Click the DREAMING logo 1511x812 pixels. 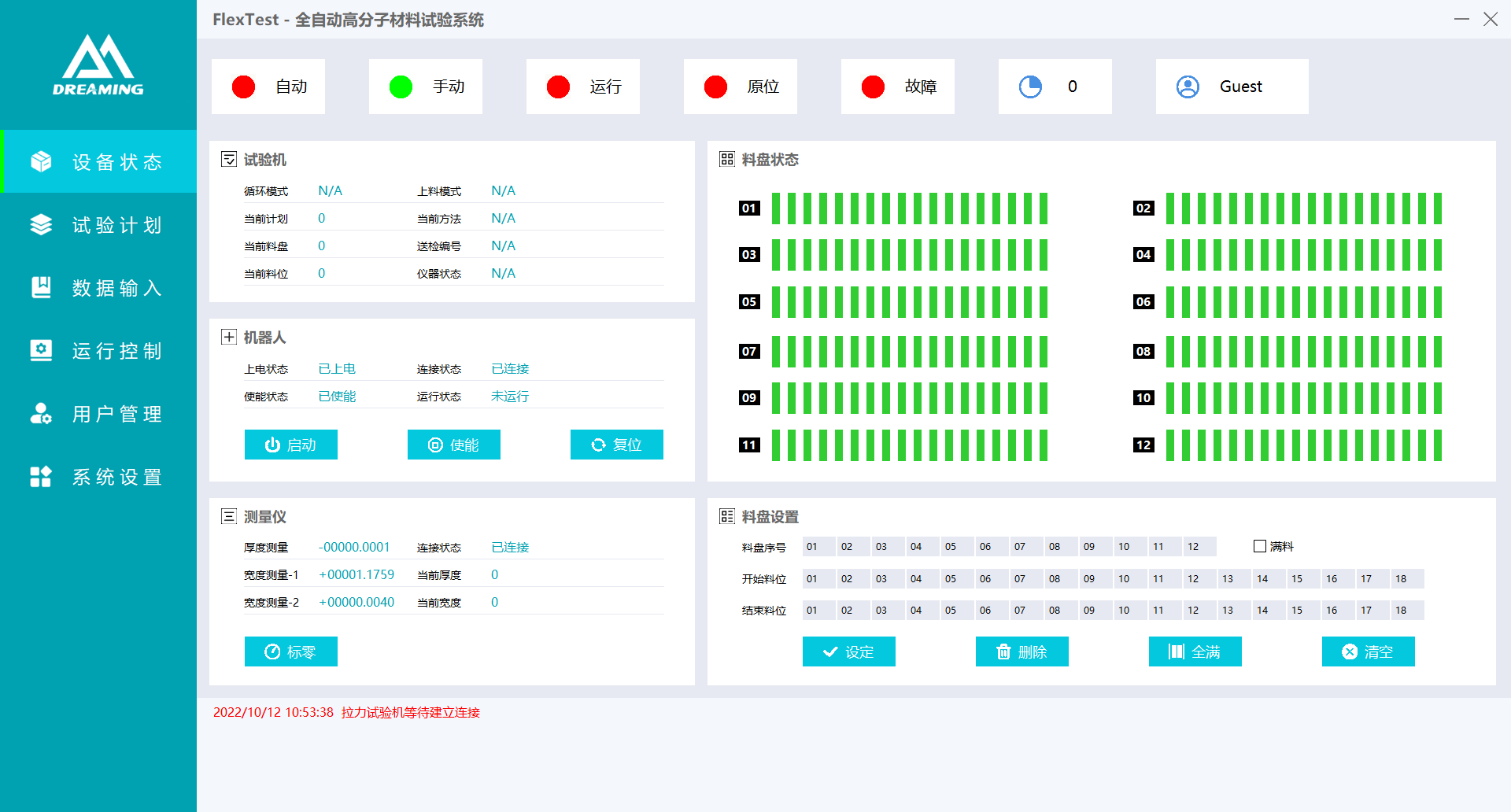(x=98, y=65)
